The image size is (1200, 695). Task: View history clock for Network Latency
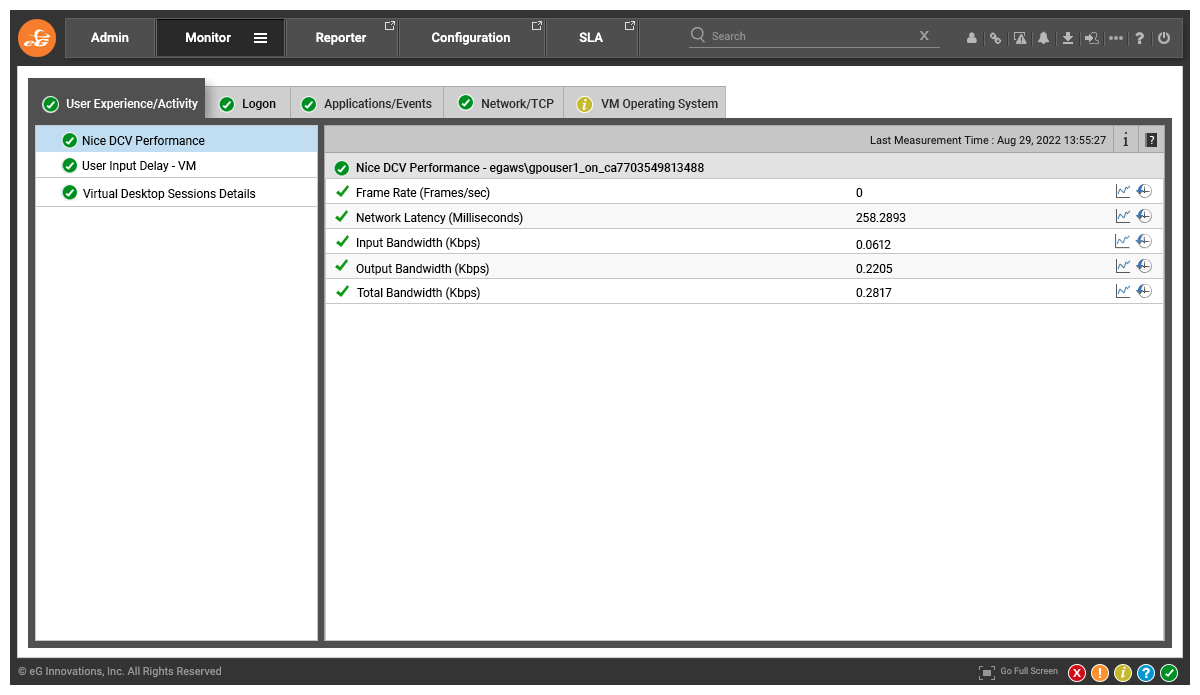[1144, 216]
